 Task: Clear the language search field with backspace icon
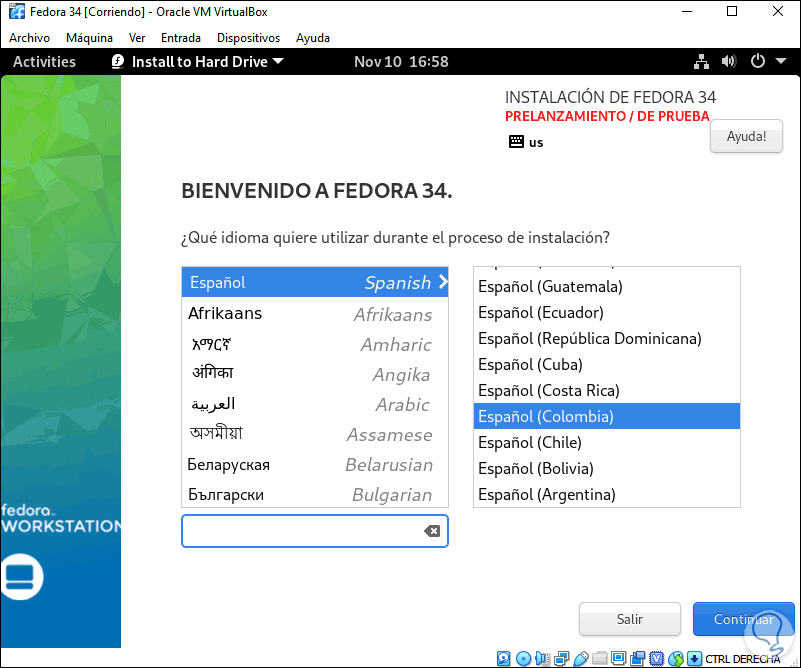click(x=432, y=531)
